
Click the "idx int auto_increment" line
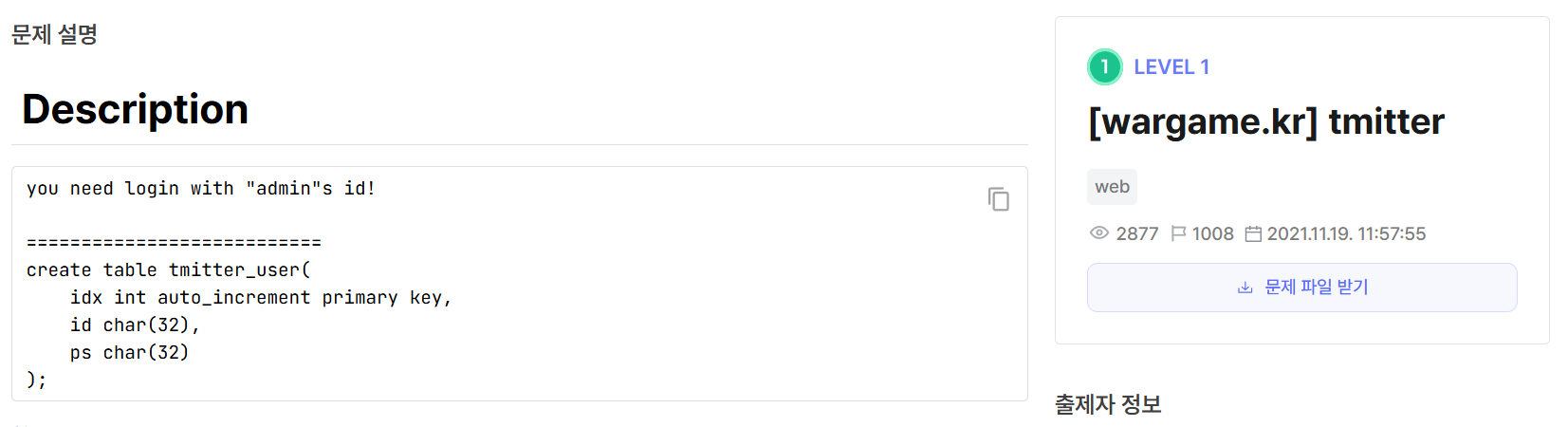(x=261, y=298)
